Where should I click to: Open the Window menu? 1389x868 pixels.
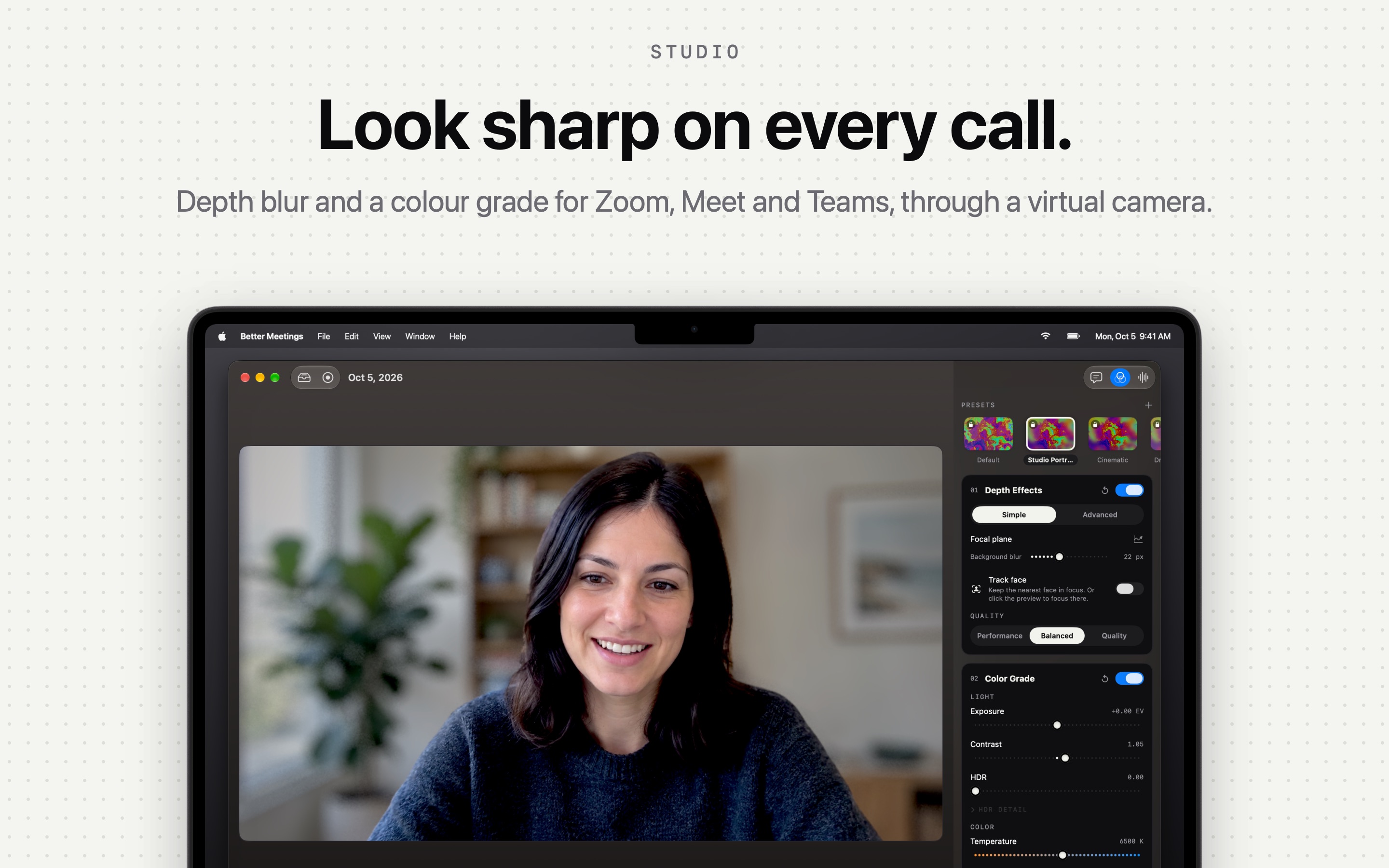(x=420, y=337)
